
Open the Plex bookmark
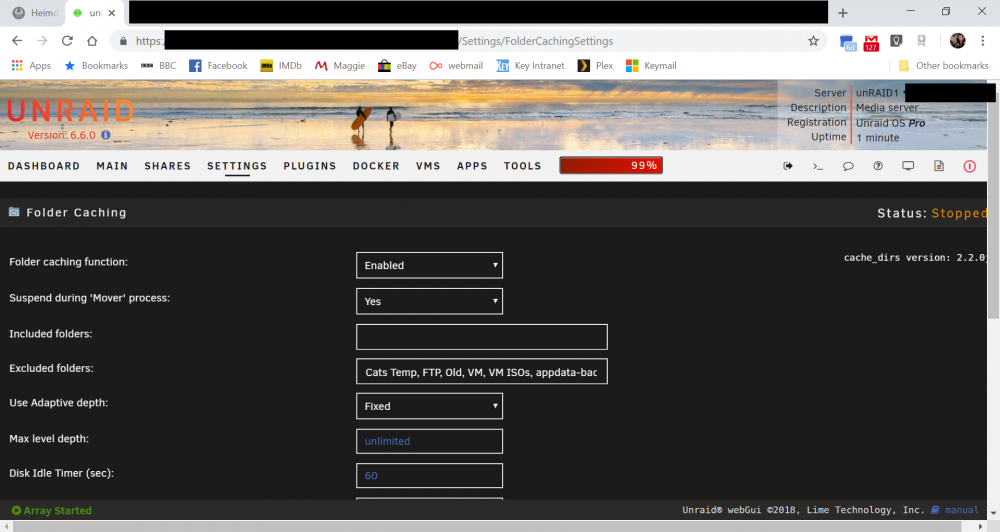click(x=595, y=66)
